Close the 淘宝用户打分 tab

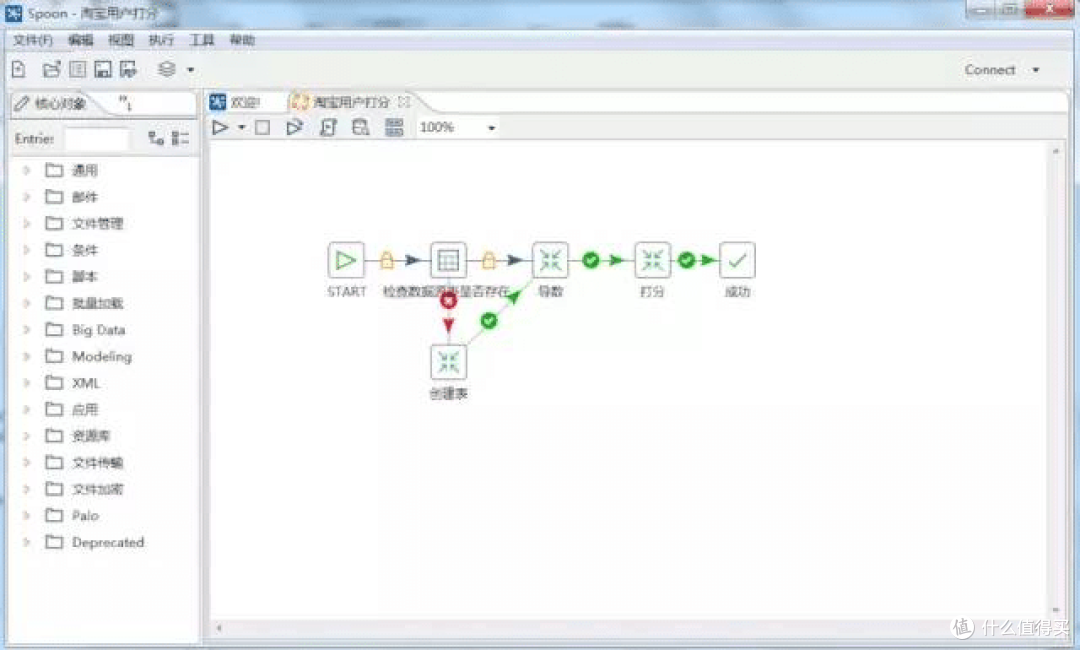[x=404, y=102]
